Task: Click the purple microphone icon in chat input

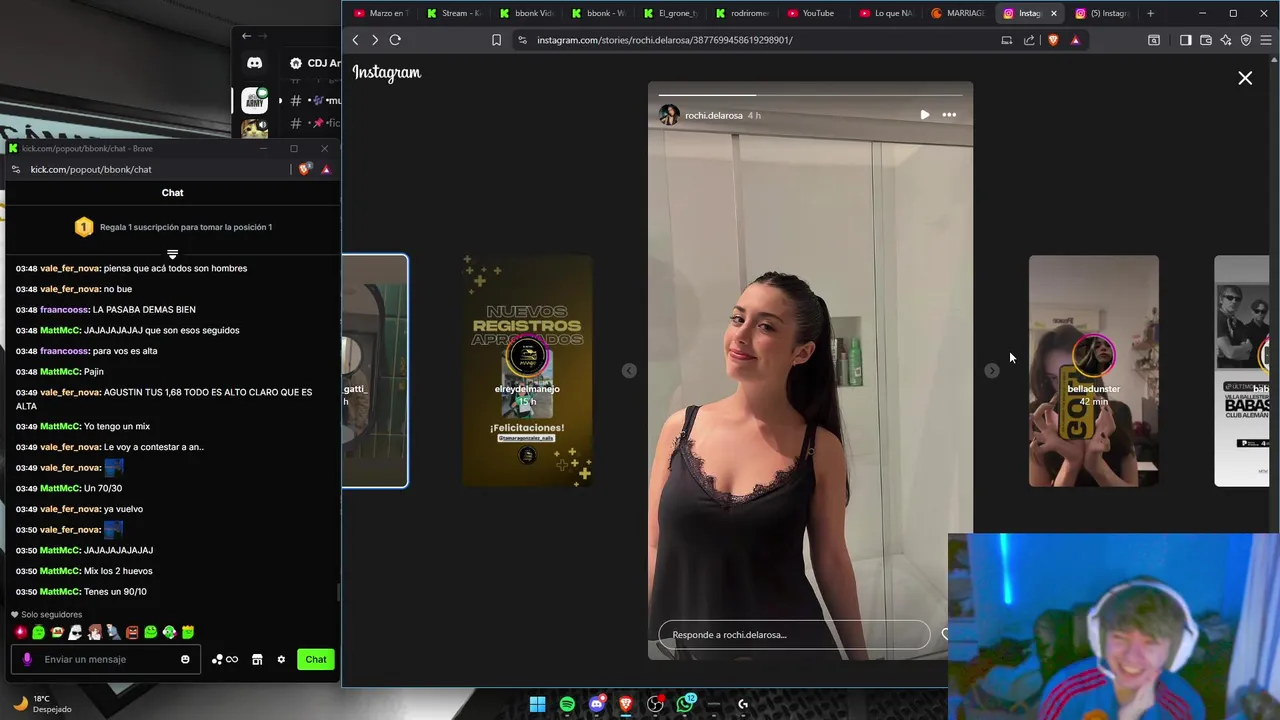Action: coord(27,660)
